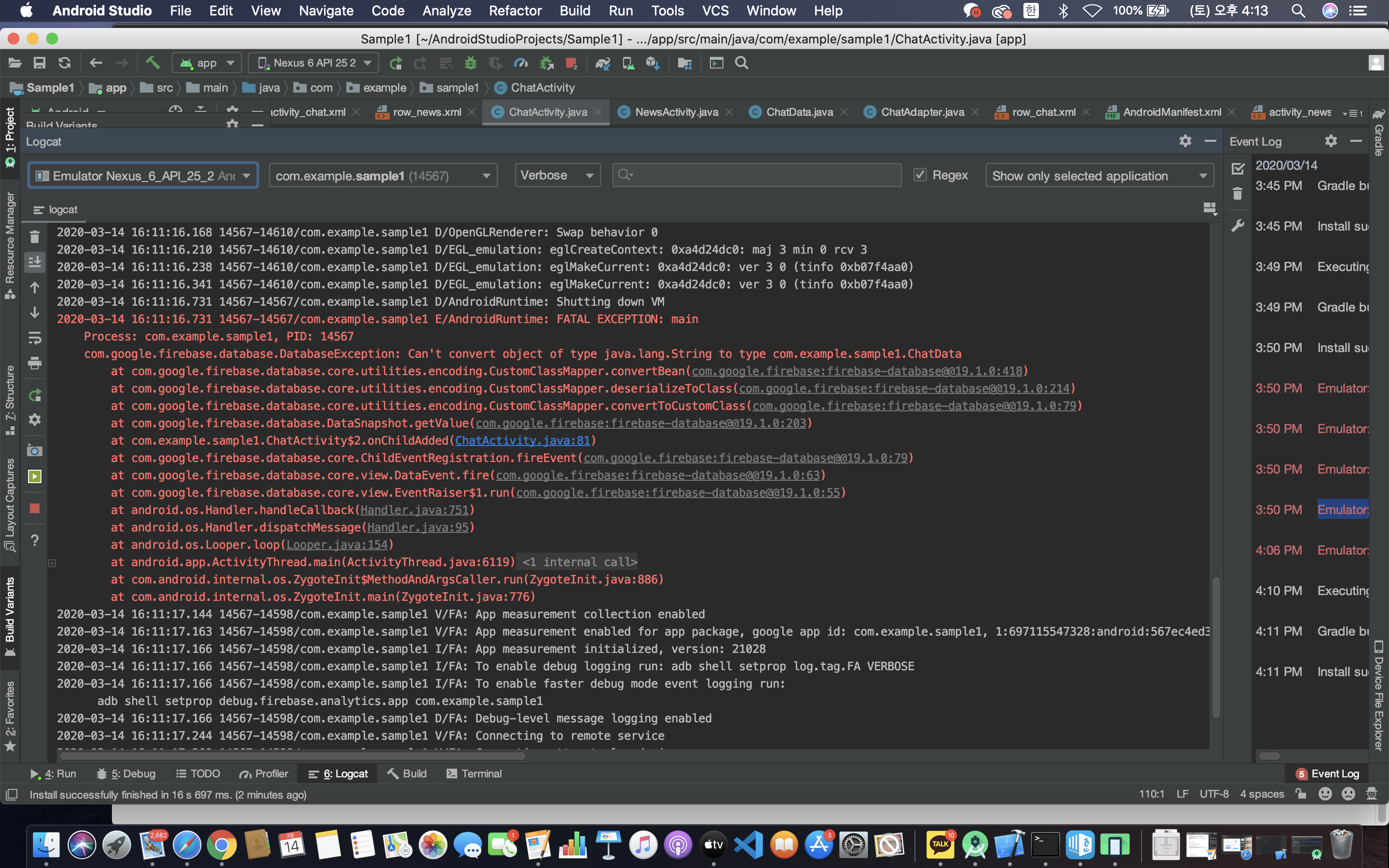Open Logcat panel settings gear
Screen dimensions: 1389x868
(x=1185, y=141)
